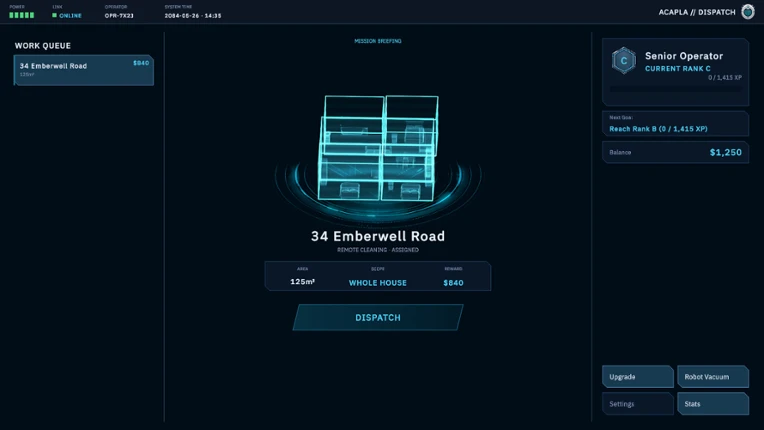The image size is (764, 430).
Task: Click the DISPATCH button
Action: point(378,318)
